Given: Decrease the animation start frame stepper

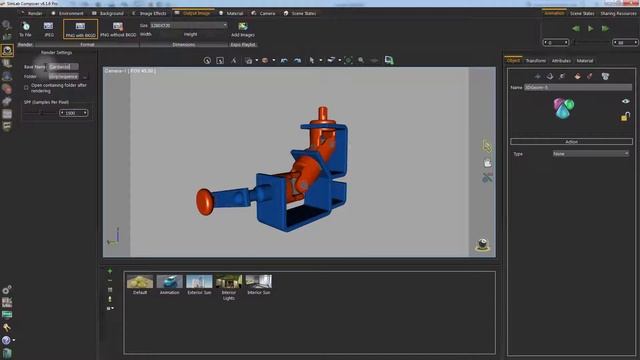Looking at the screenshot, I should tap(545, 42).
